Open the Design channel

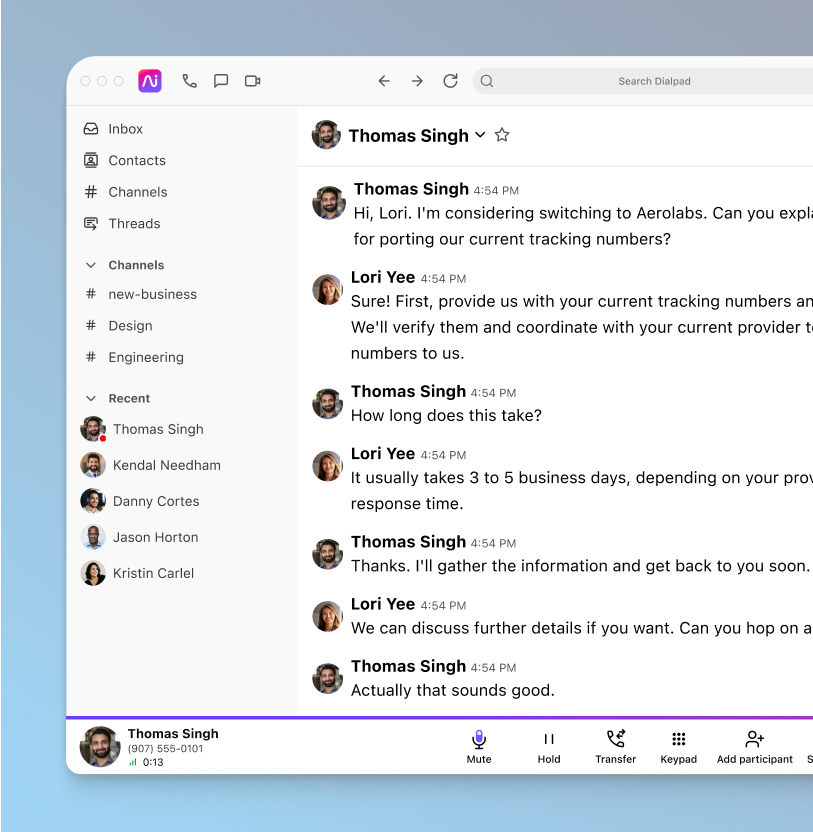click(130, 326)
